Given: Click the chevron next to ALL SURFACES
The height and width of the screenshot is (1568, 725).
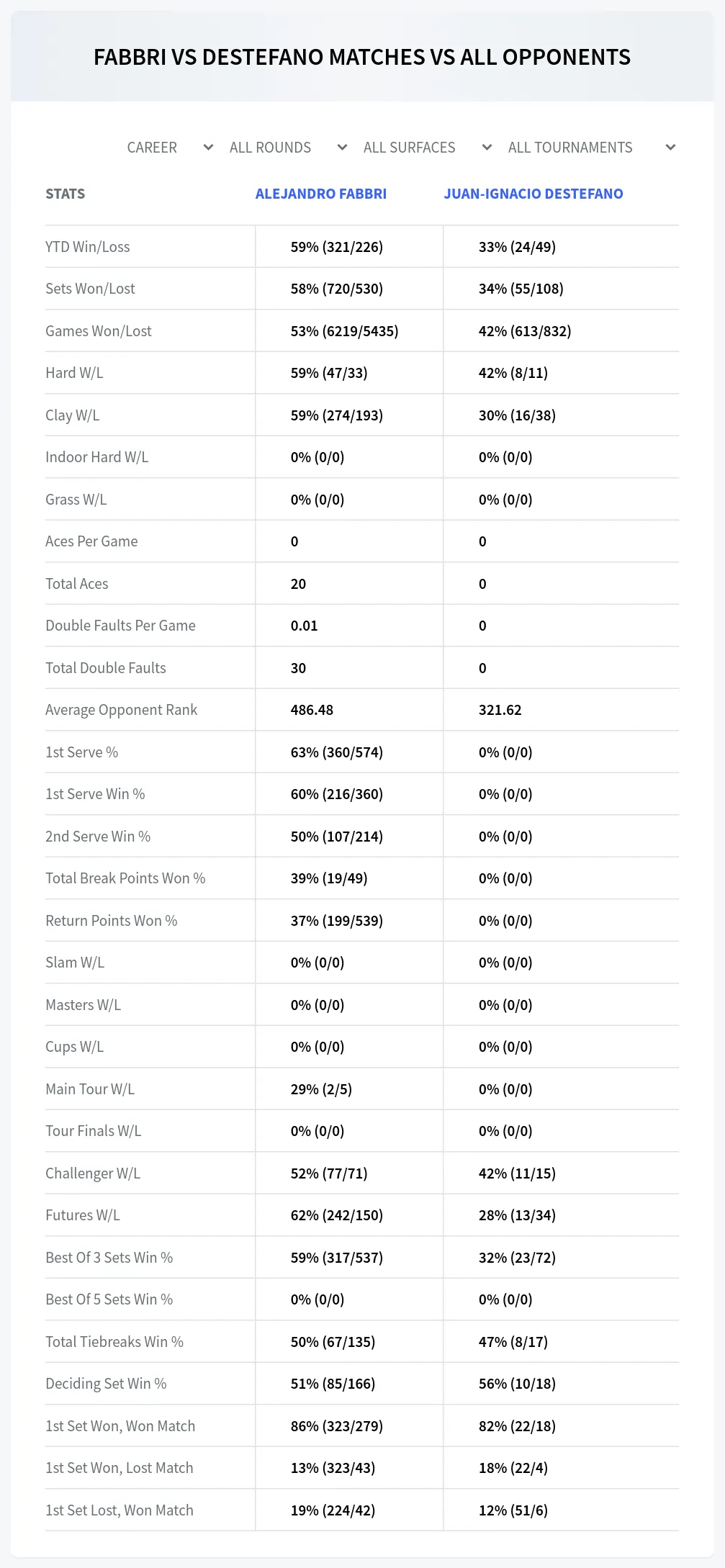Looking at the screenshot, I should (487, 148).
